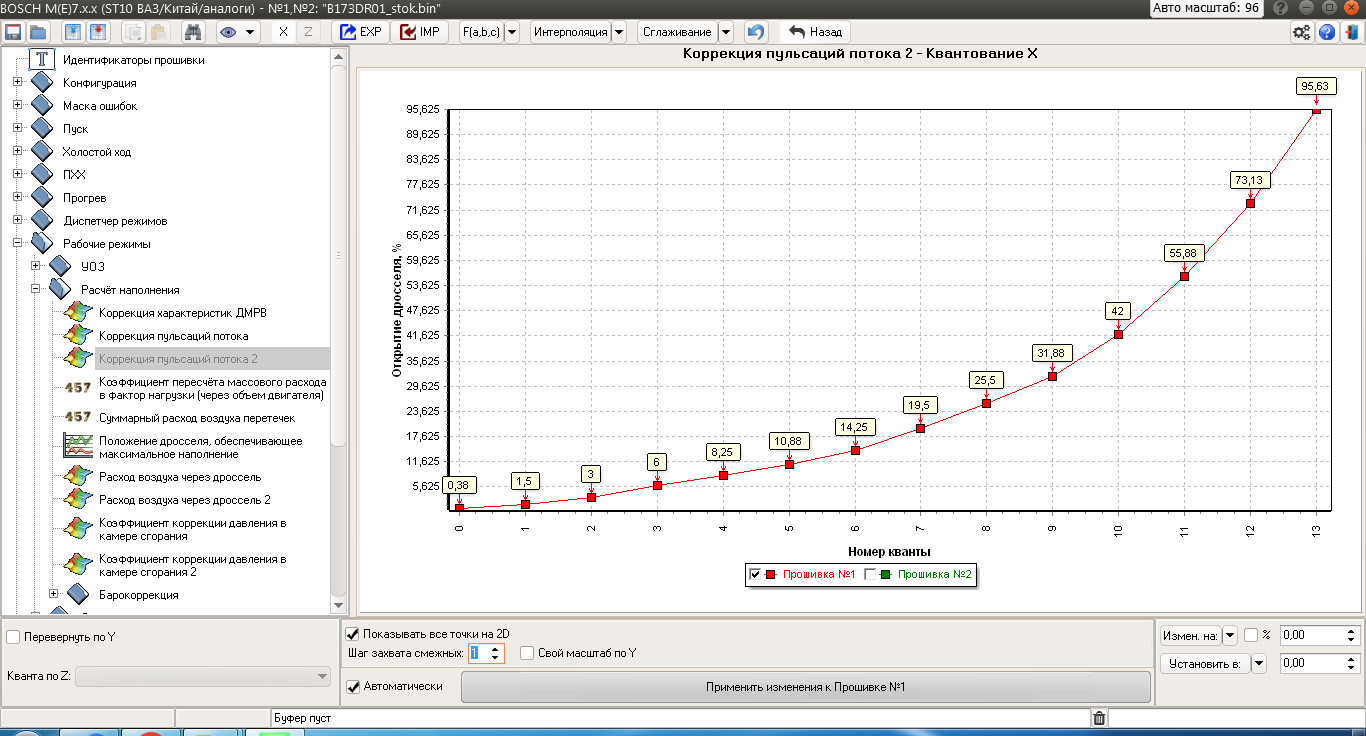Screen dimensions: 1366x736
Task: Click the open folder icon in toolbar
Action: click(38, 32)
